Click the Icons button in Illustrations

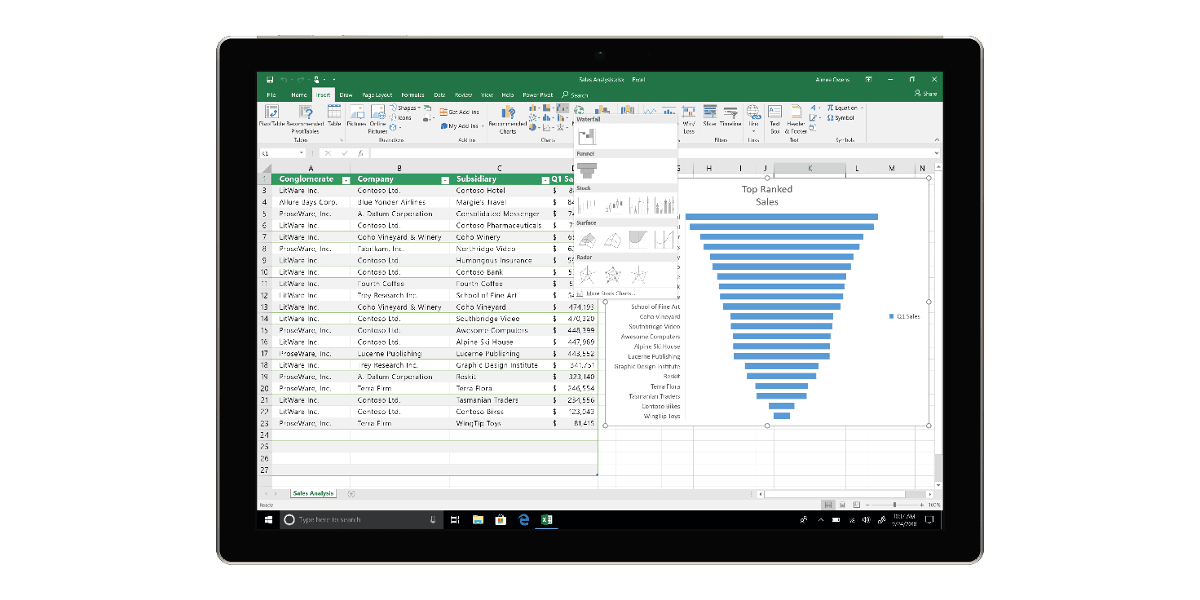pyautogui.click(x=401, y=117)
